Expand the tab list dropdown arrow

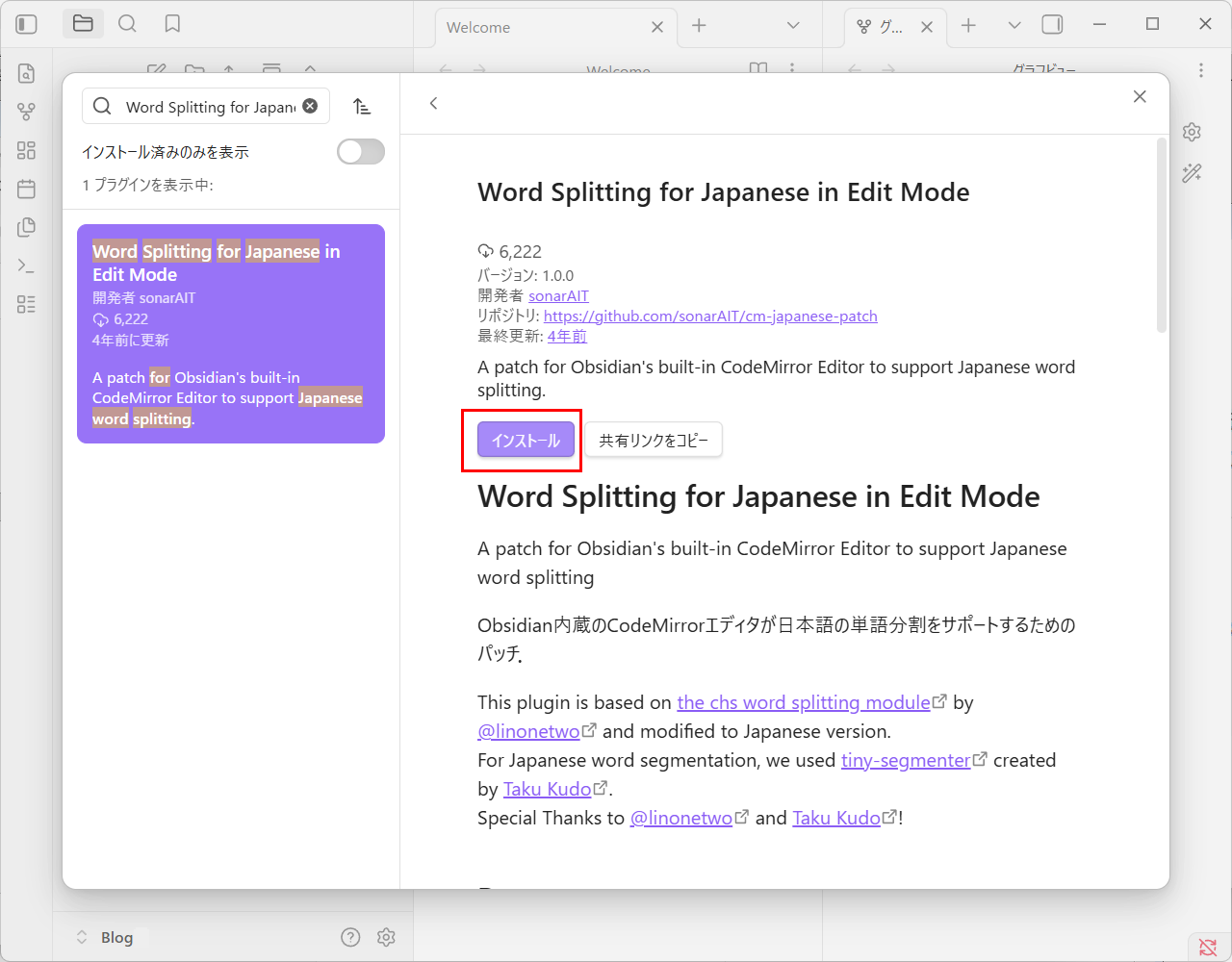pyautogui.click(x=793, y=26)
